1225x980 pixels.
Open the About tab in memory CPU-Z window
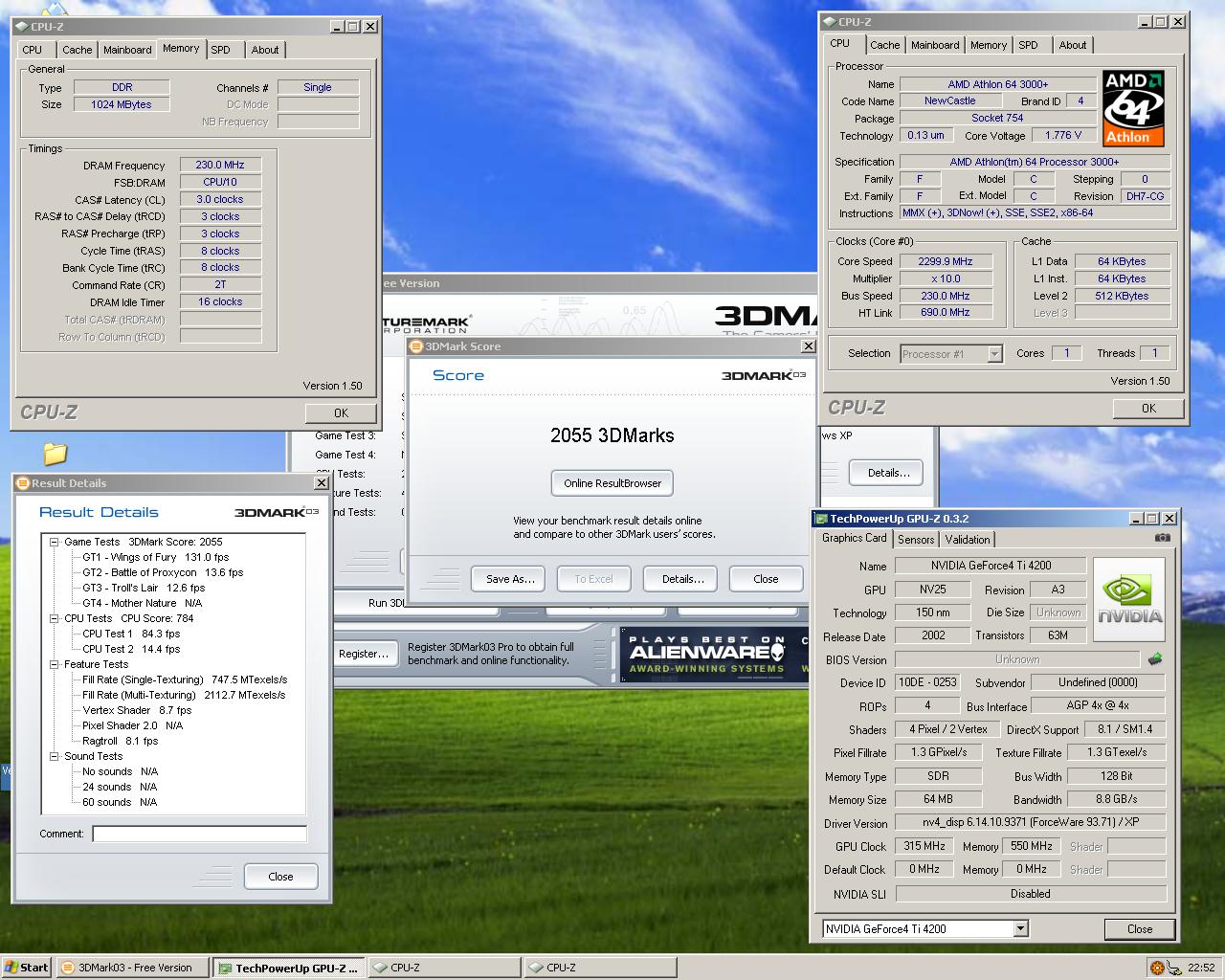coord(265,50)
